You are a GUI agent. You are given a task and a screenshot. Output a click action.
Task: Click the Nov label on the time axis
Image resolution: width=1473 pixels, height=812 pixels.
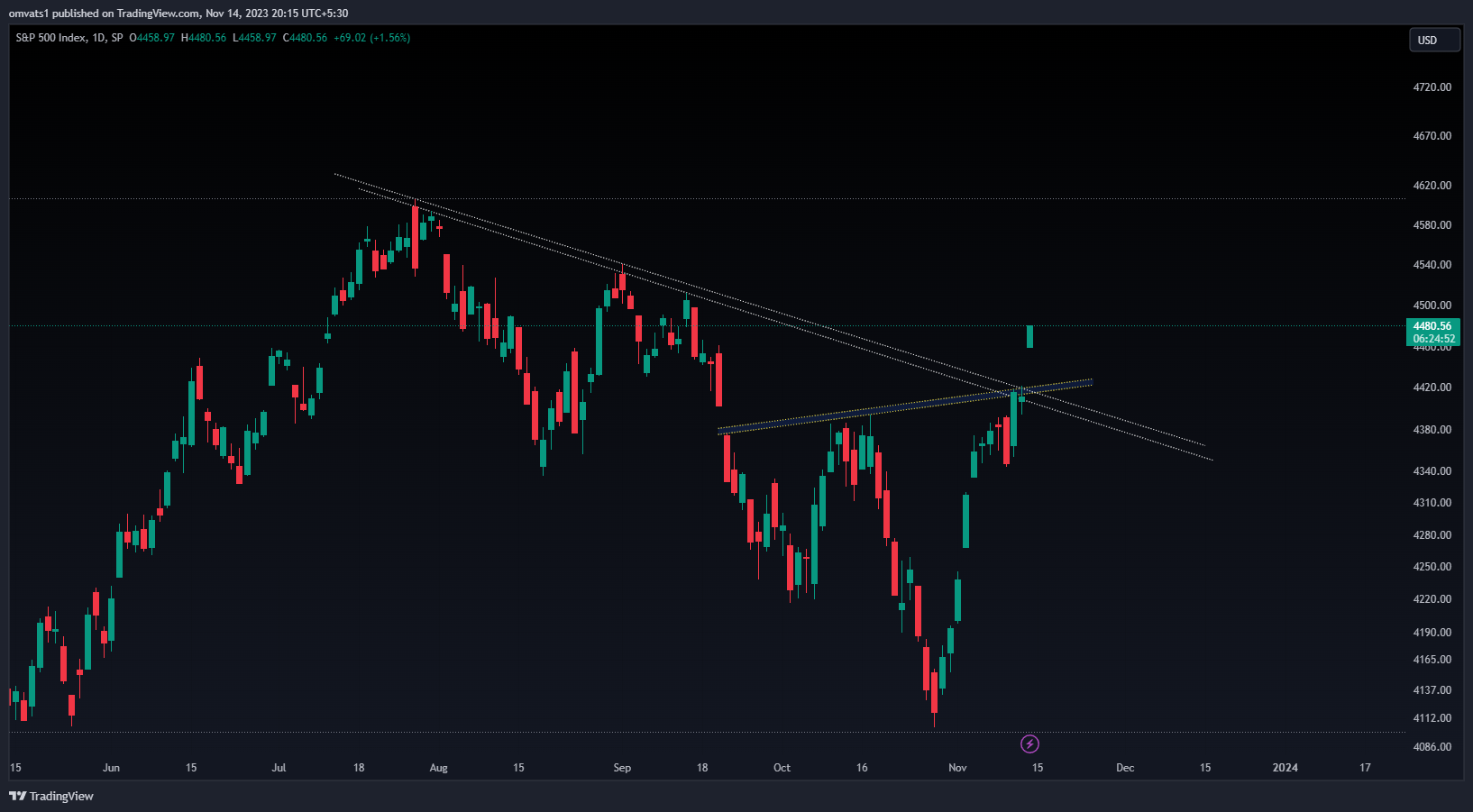(957, 768)
